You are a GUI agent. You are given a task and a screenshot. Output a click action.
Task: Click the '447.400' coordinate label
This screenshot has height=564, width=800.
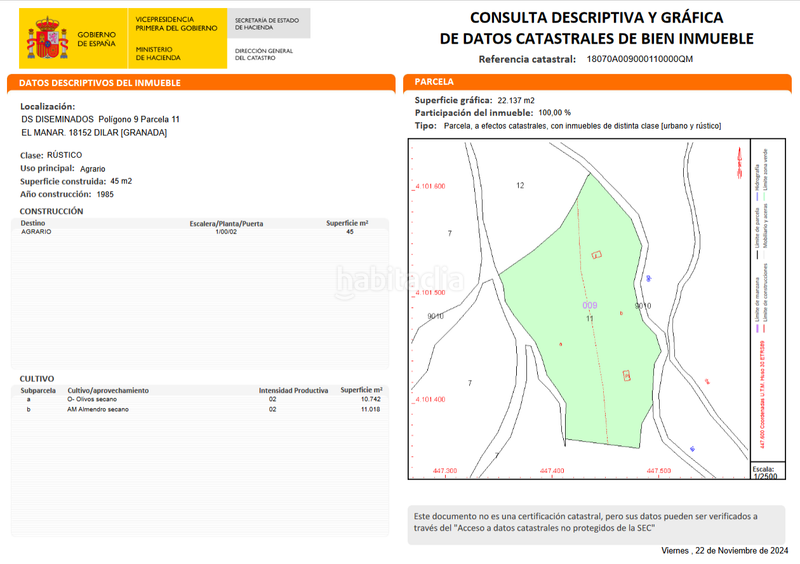552,471
